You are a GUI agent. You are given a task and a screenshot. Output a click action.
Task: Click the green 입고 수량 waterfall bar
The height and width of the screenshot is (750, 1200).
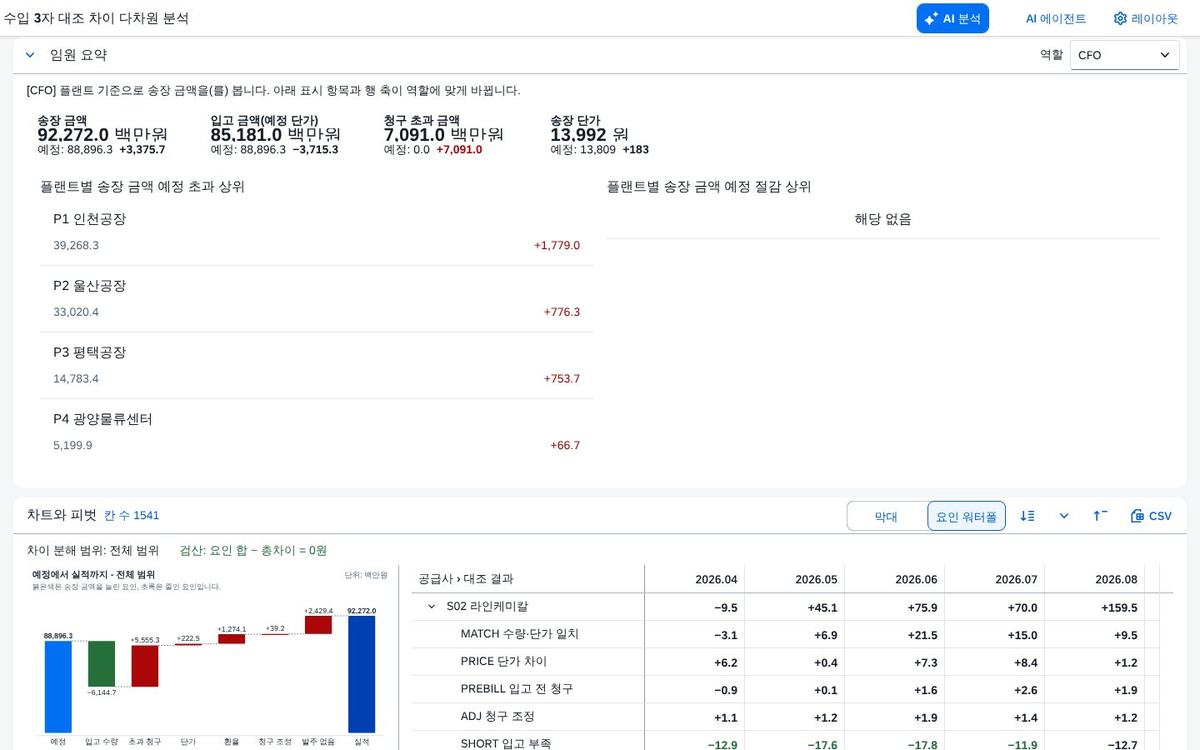click(x=102, y=664)
